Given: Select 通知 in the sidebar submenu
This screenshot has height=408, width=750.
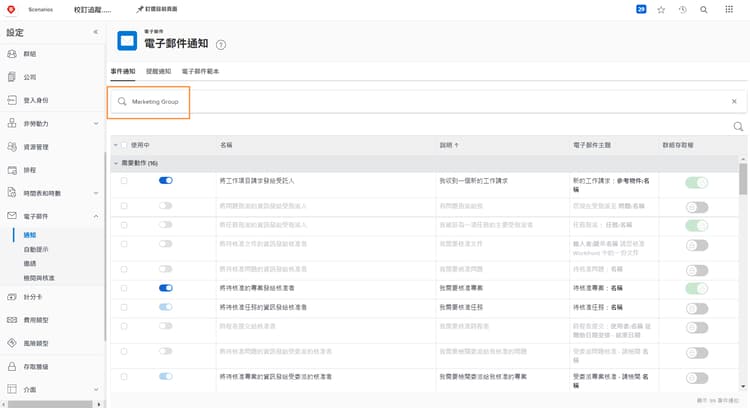Looking at the screenshot, I should pos(30,235).
